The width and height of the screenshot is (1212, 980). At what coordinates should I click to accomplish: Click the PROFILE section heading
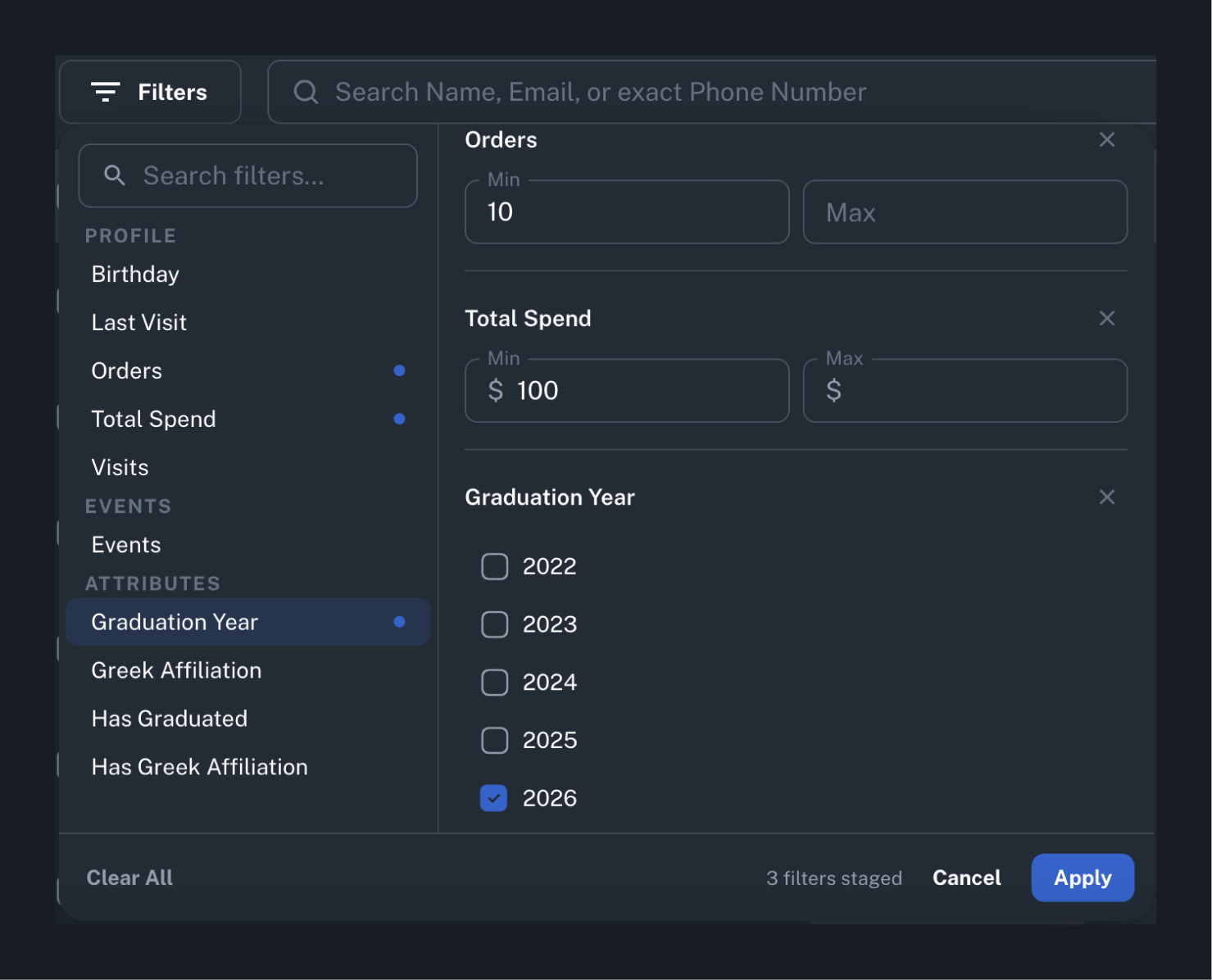(x=130, y=236)
